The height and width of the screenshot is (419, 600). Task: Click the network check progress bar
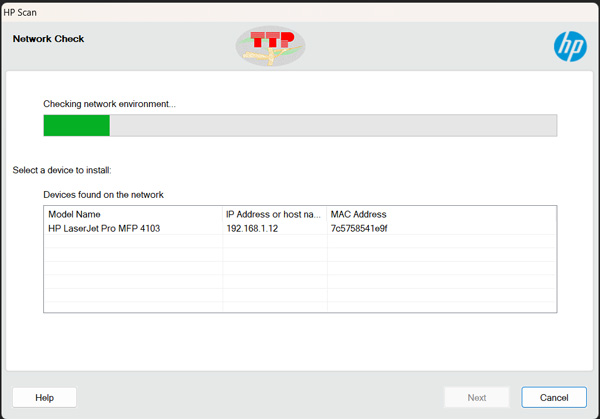click(x=300, y=125)
